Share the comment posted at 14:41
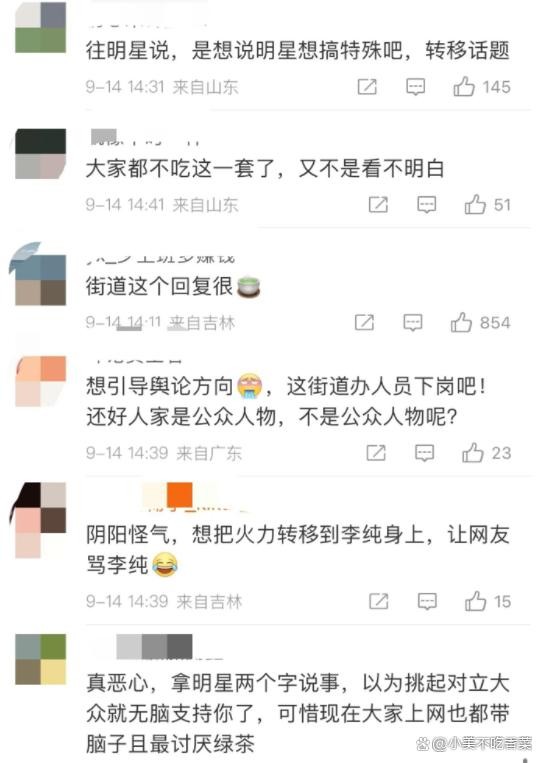This screenshot has width=543, height=763. pyautogui.click(x=378, y=204)
